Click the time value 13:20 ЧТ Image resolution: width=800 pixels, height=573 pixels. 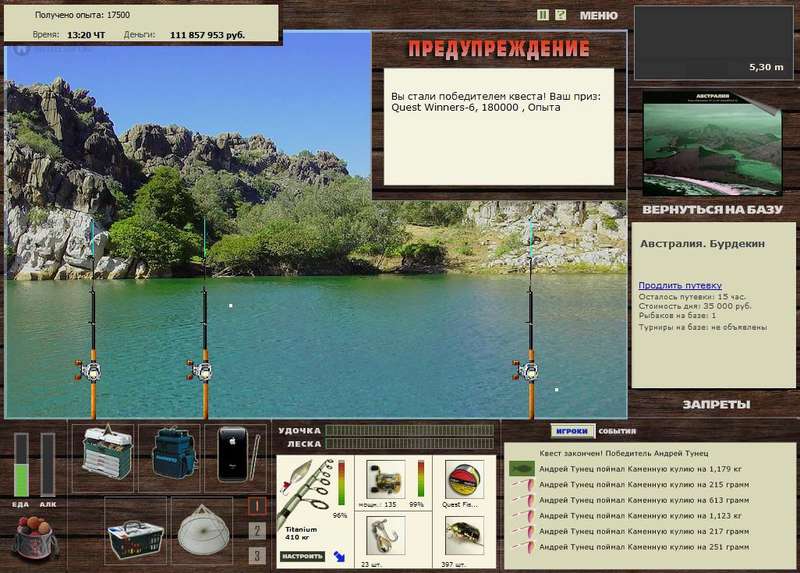(x=86, y=35)
